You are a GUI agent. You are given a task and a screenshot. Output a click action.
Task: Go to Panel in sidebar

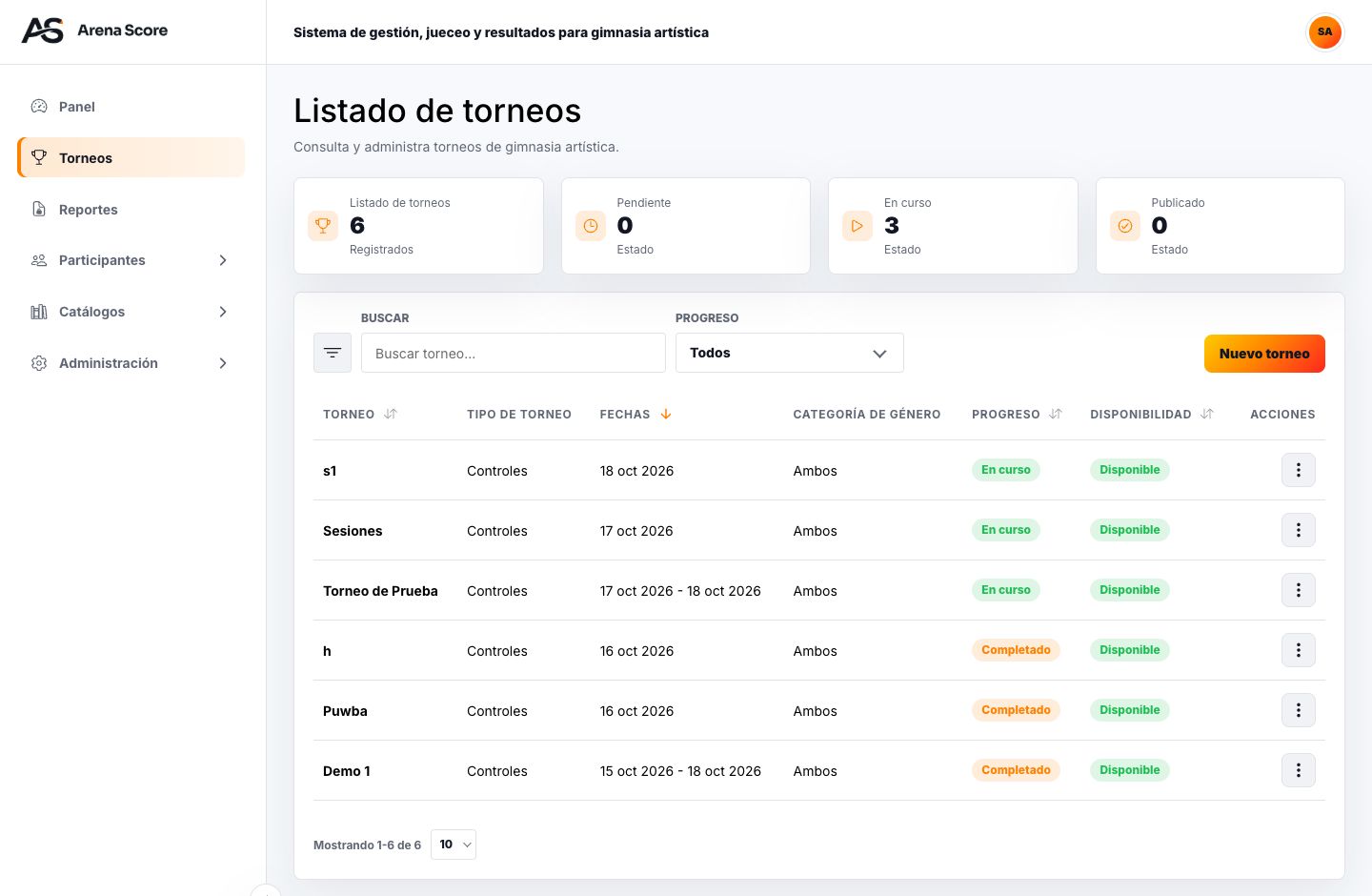point(131,107)
